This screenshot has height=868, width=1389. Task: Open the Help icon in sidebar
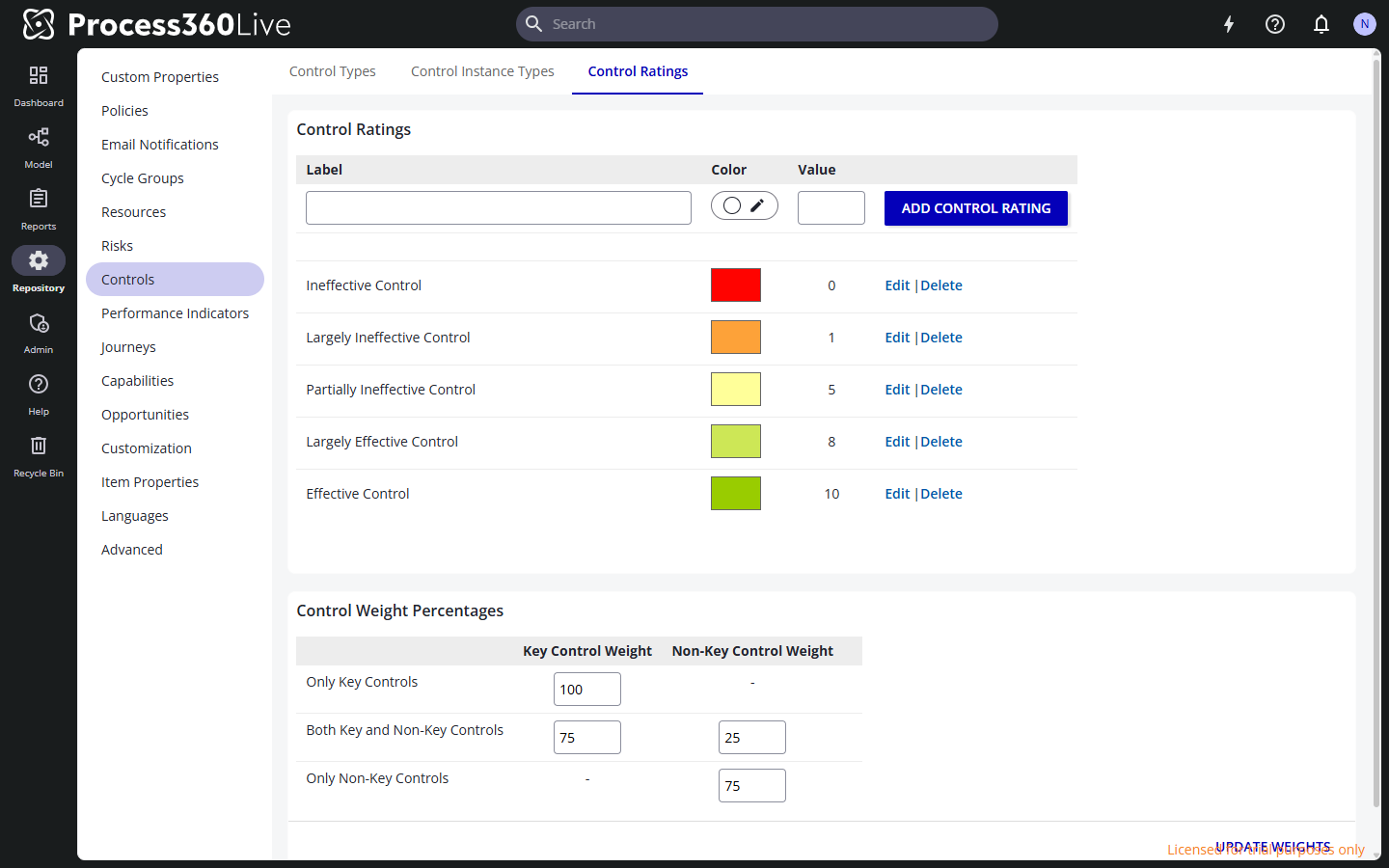[x=39, y=384]
